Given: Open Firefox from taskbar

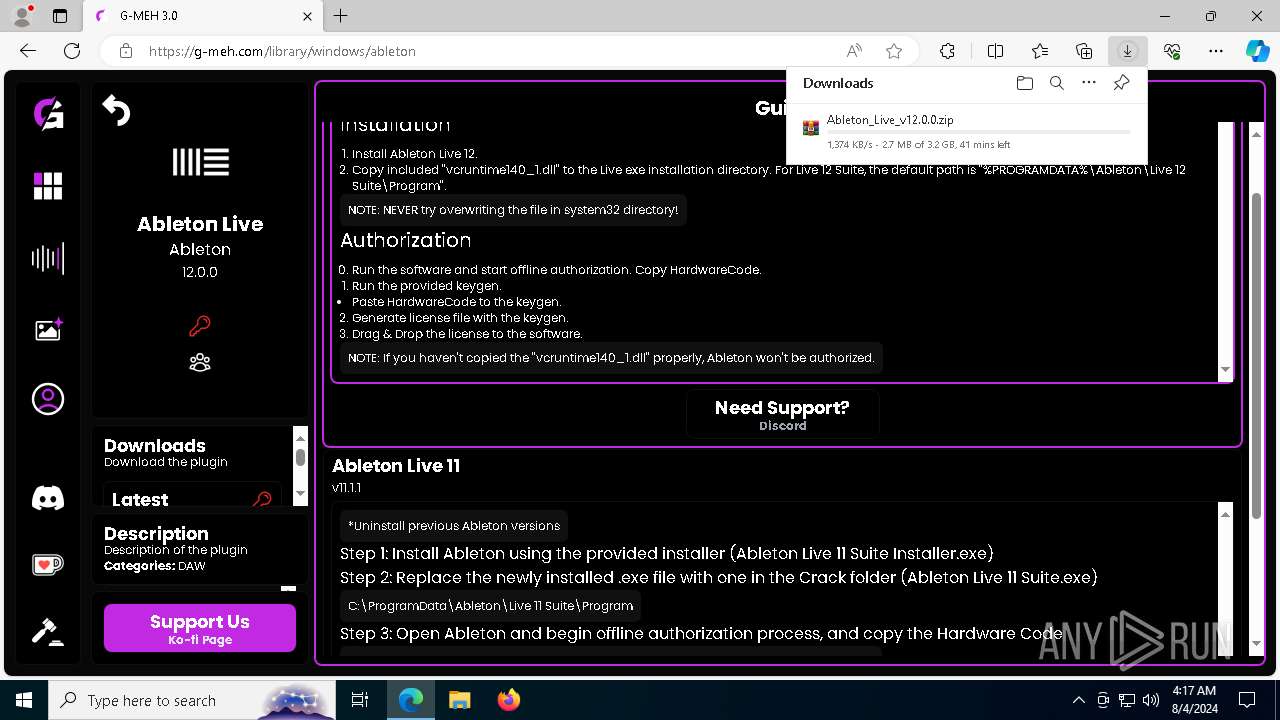Looking at the screenshot, I should [509, 700].
